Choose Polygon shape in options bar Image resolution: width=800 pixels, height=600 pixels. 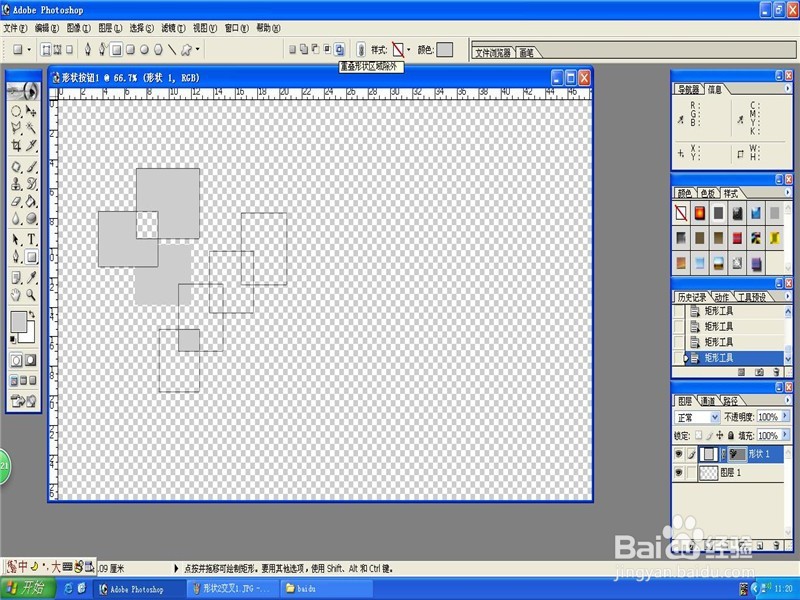[x=158, y=49]
